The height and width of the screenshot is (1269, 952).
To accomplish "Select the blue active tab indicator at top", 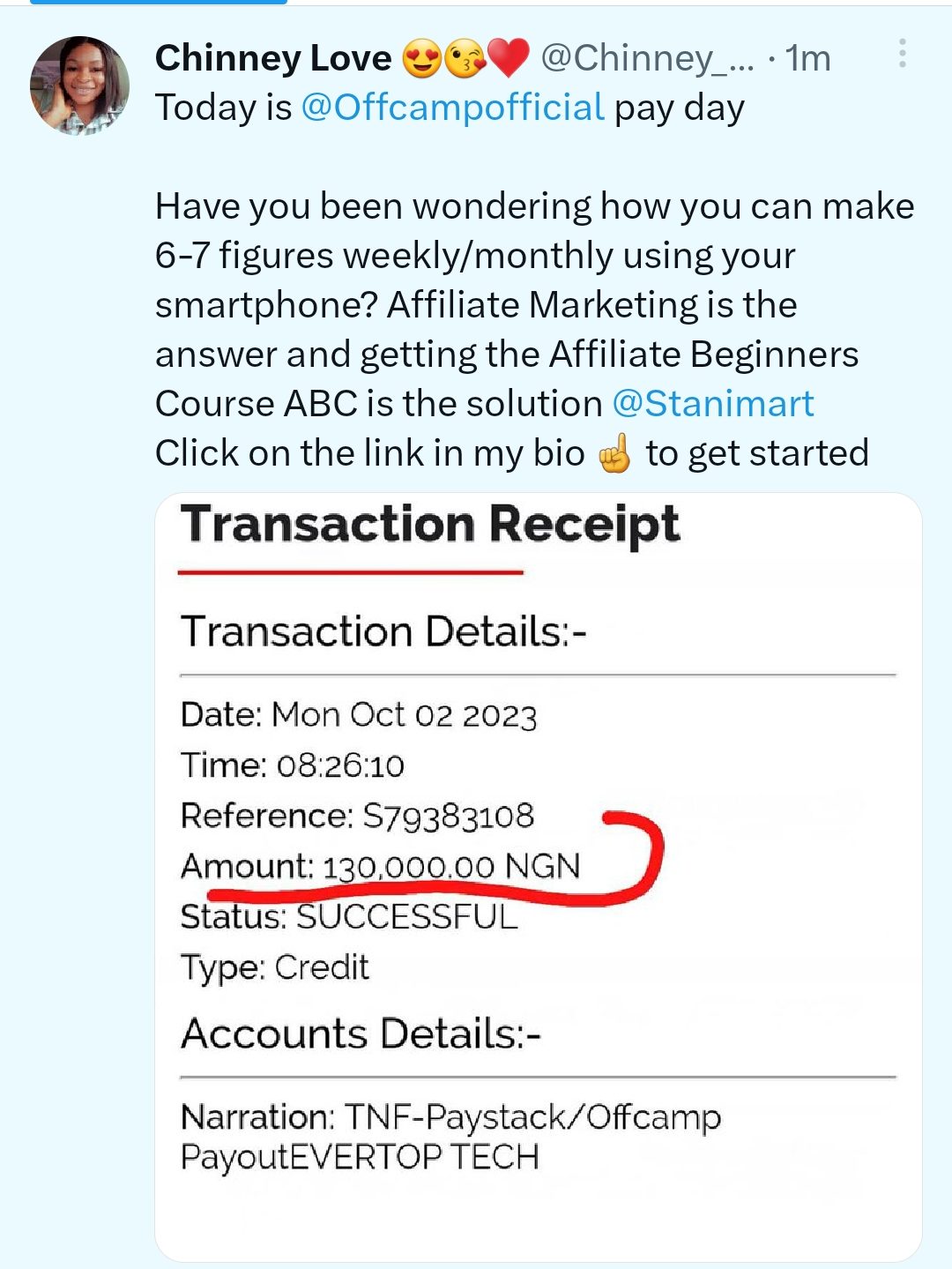I will 159,3.
